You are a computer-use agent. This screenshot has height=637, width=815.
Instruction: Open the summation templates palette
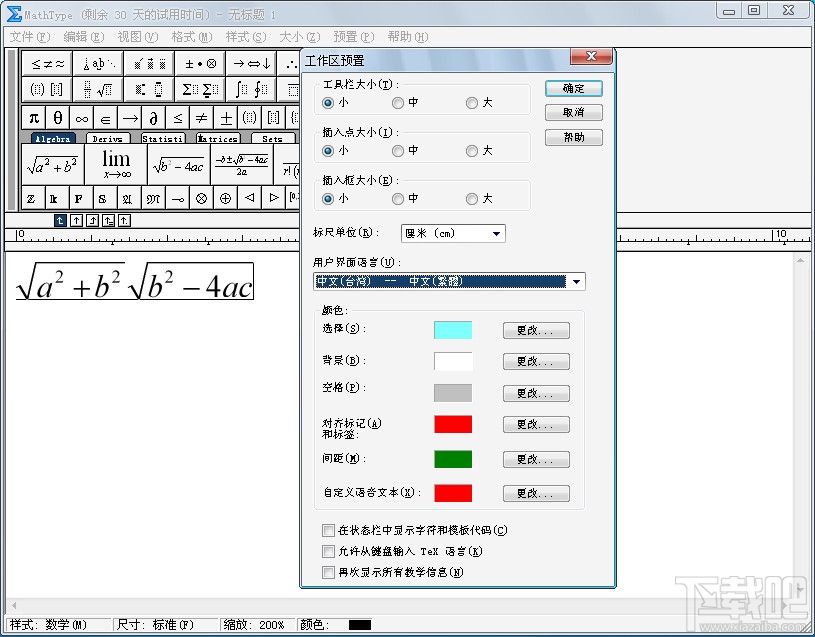198,89
